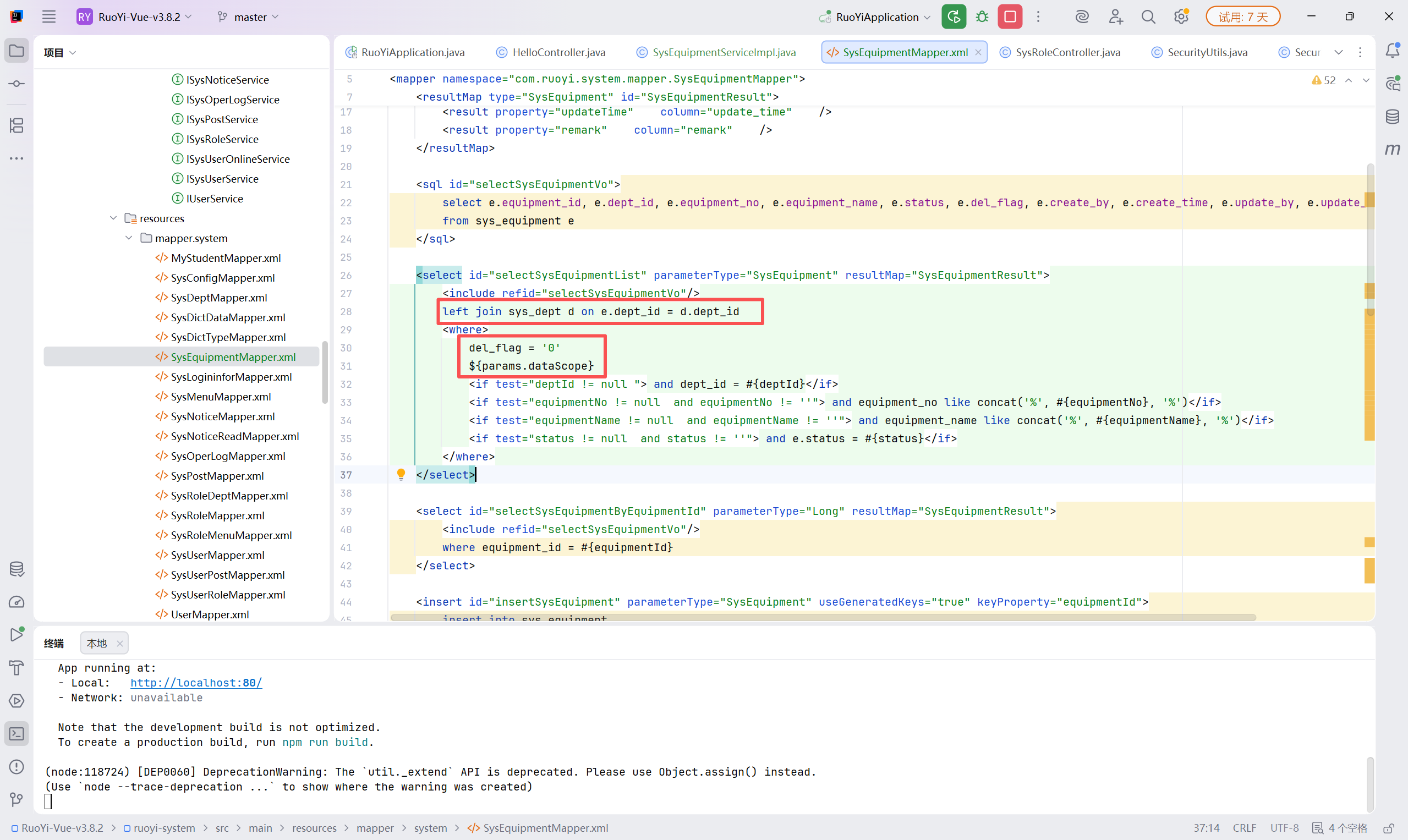Rerun RuoYiApplication with the green button
Viewport: 1408px width, 840px height.
click(x=954, y=17)
